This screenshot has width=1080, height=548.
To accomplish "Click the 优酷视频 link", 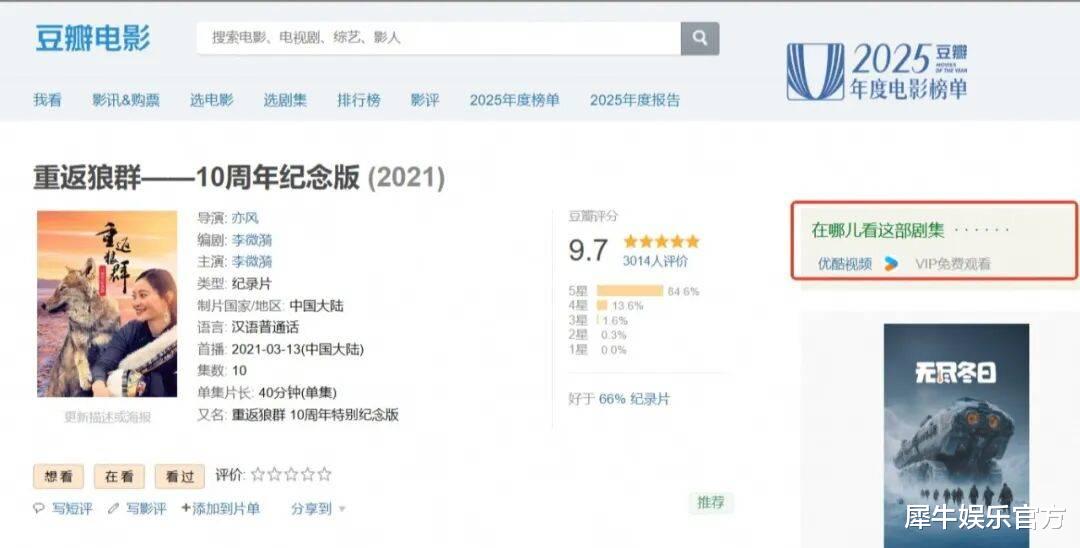I will [x=845, y=264].
